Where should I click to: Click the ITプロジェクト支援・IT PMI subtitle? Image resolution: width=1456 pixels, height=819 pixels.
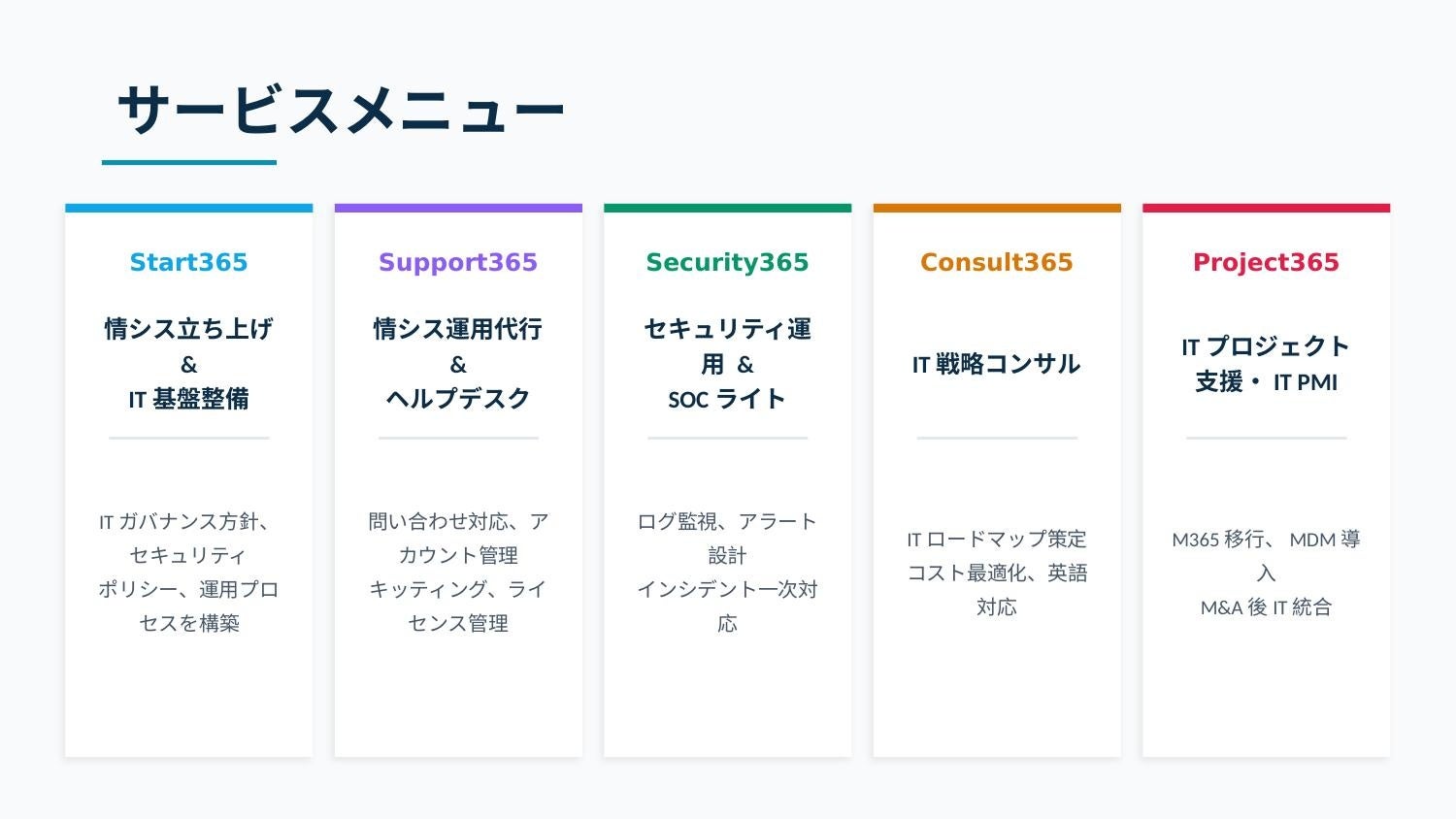tap(1266, 364)
